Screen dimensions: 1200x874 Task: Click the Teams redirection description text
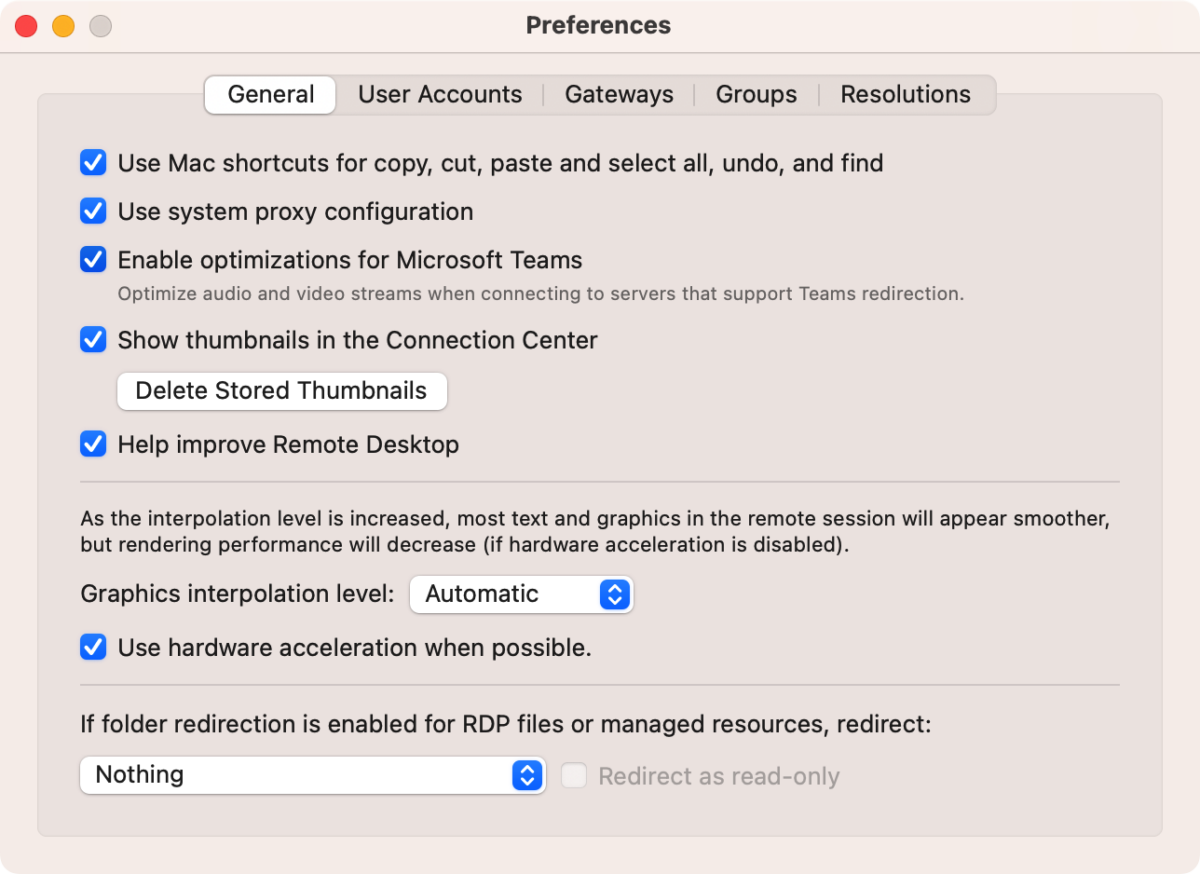click(x=541, y=294)
